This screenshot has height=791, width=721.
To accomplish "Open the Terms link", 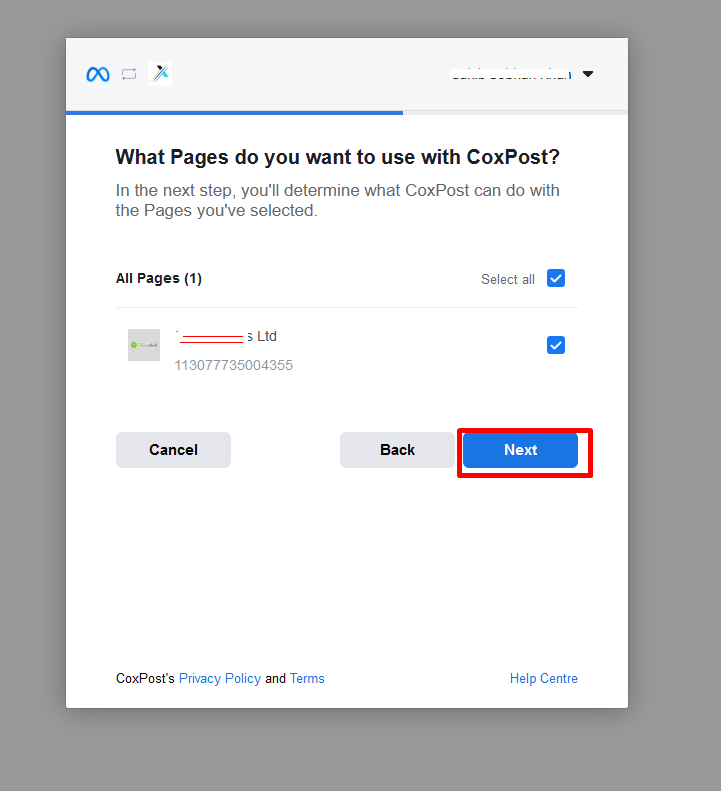I will pos(307,678).
